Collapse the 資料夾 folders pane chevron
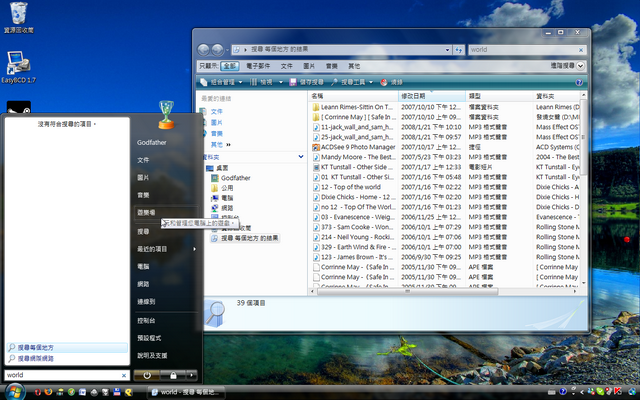The height and width of the screenshot is (400, 640). click(x=301, y=157)
